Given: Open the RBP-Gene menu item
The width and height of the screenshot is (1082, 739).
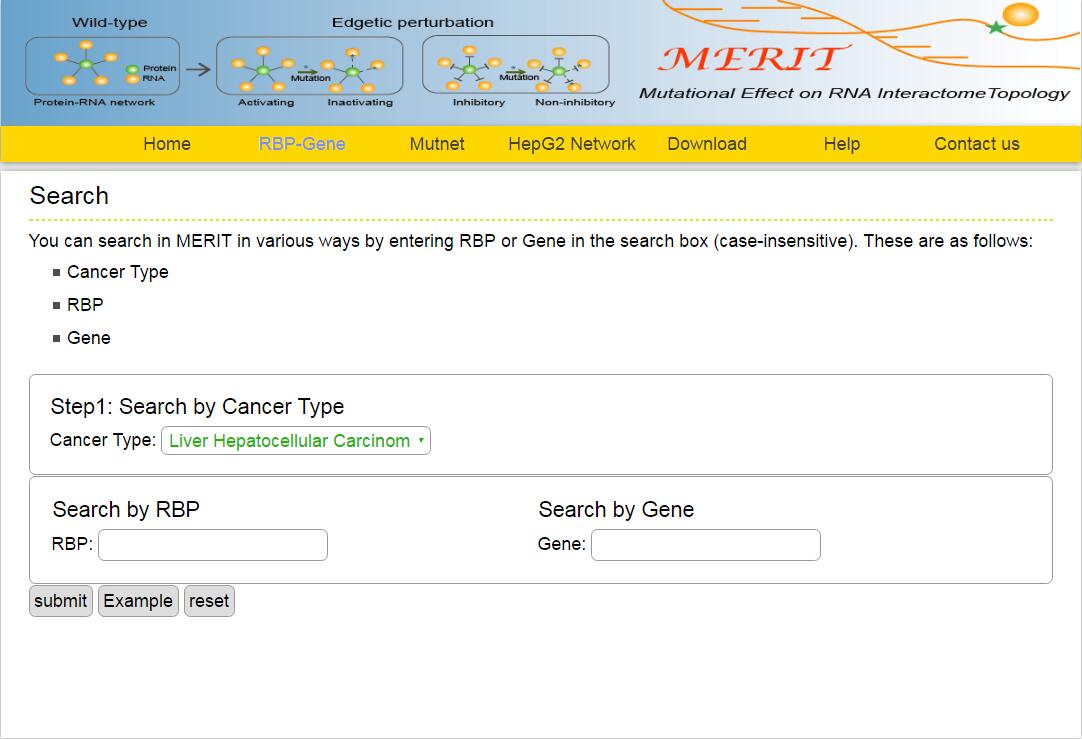Looking at the screenshot, I should pos(302,144).
